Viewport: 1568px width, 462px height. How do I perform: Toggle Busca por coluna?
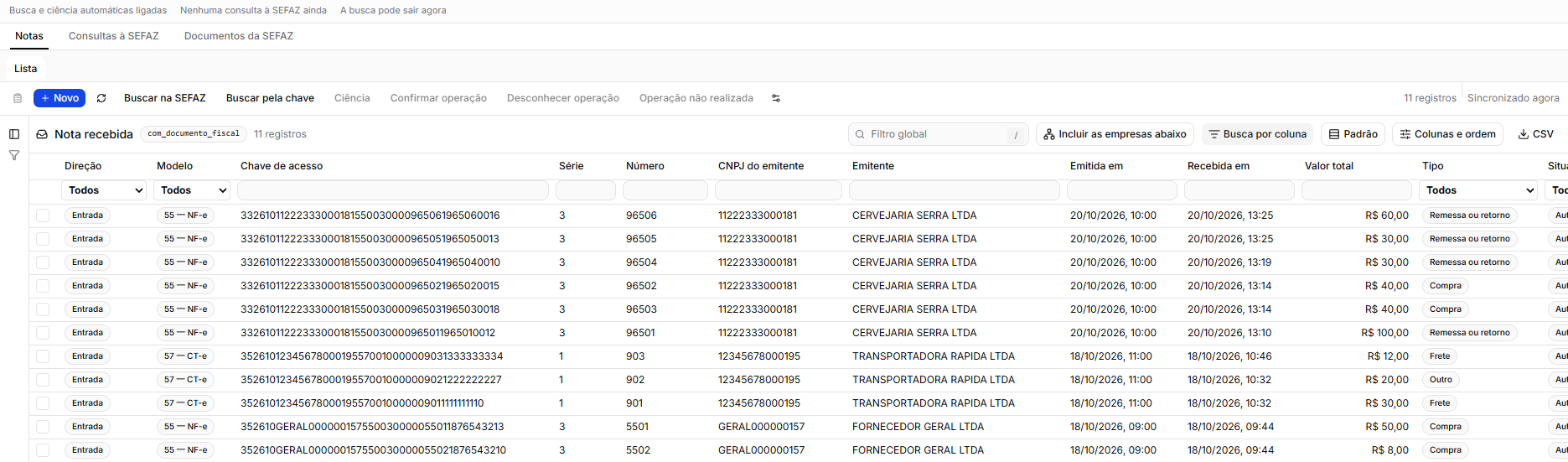click(x=1257, y=134)
